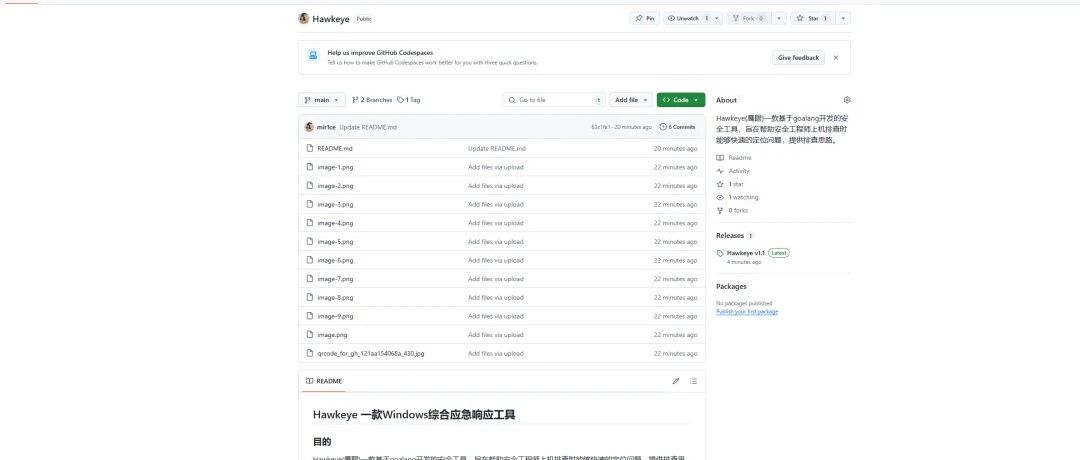Viewport: 1080px width, 460px height.
Task: Open the image-1.png commit message link
Action: pos(495,167)
